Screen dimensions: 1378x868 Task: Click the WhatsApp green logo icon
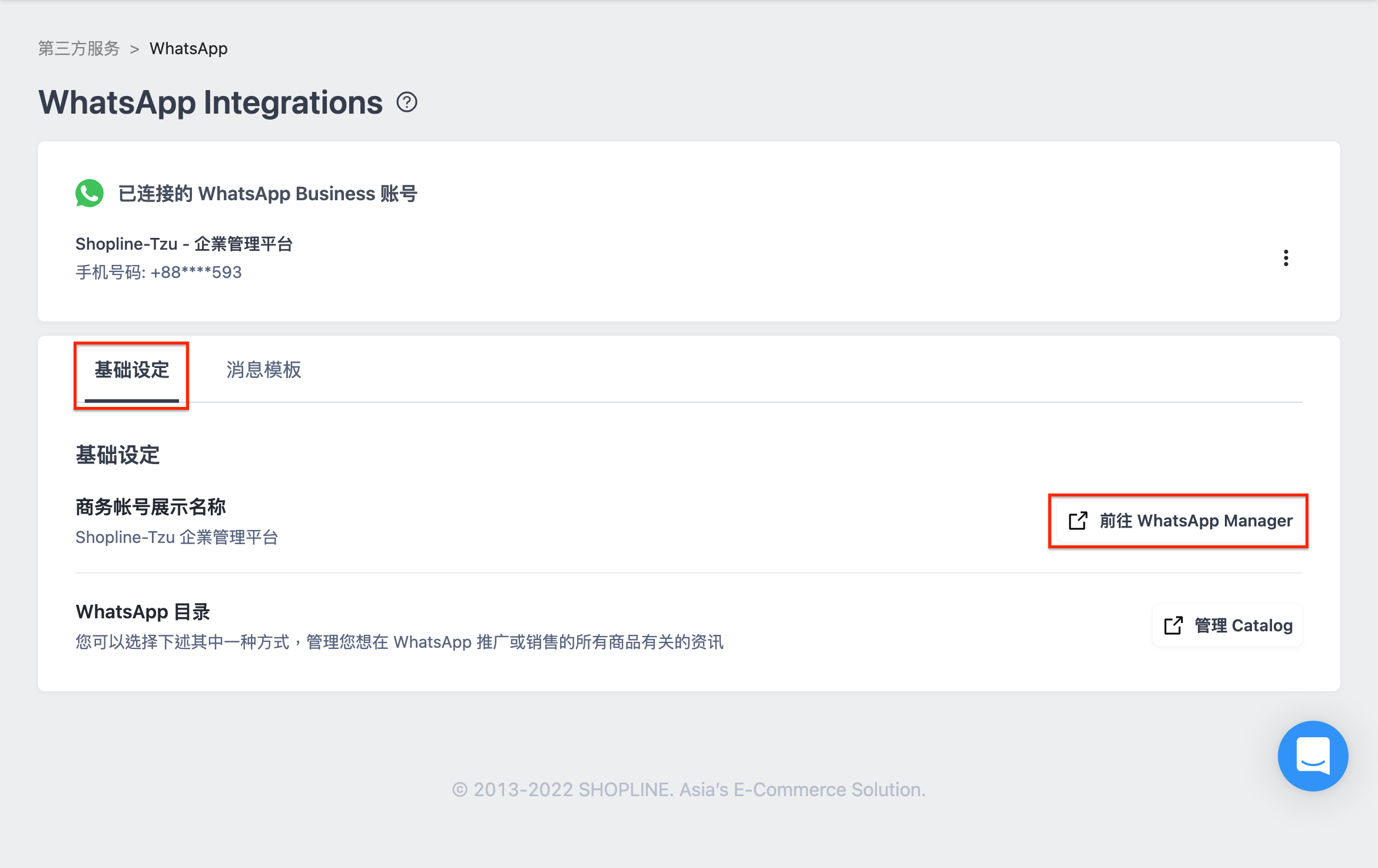tap(90, 193)
